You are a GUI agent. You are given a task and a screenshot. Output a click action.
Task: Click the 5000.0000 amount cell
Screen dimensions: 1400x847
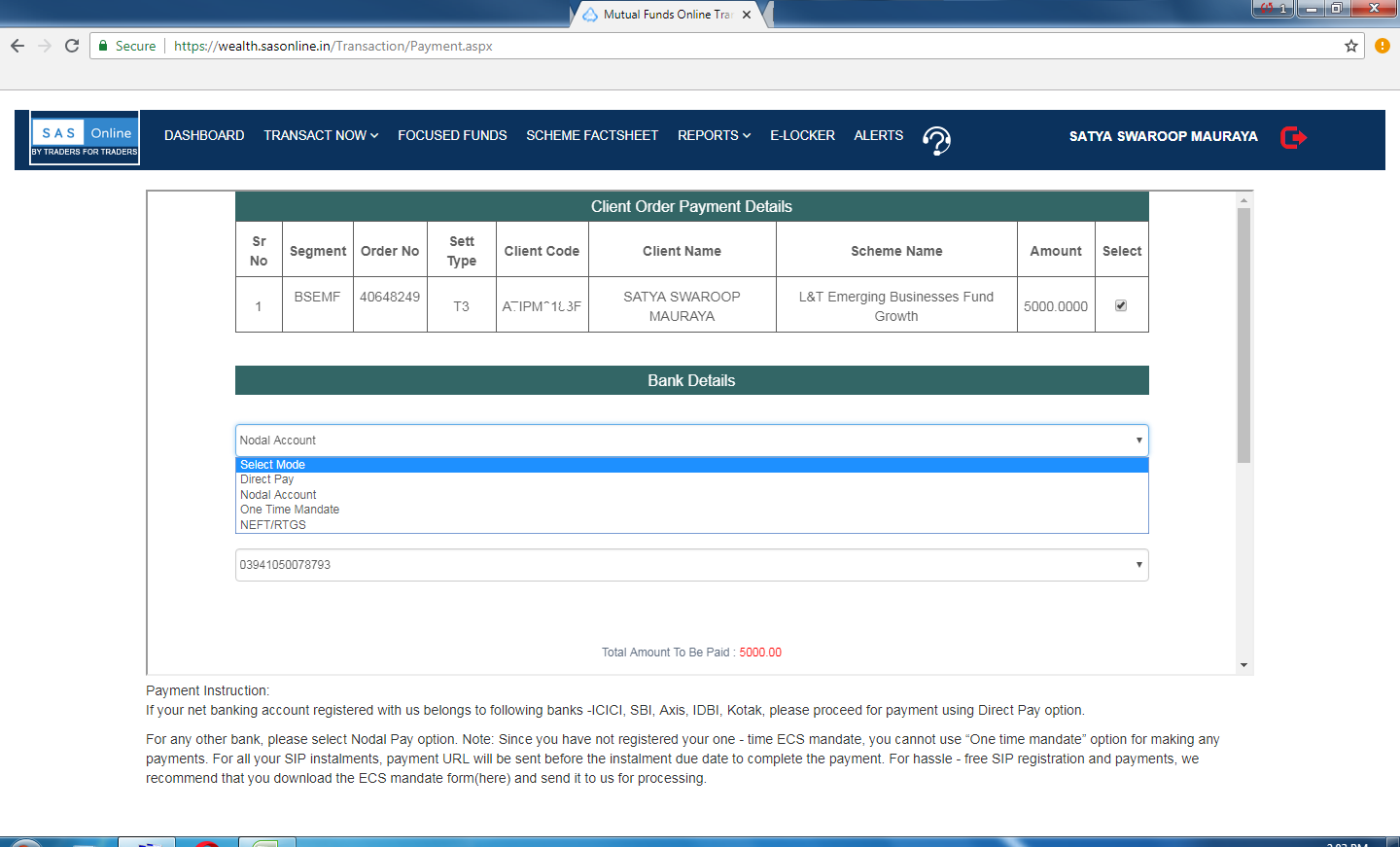click(x=1056, y=305)
